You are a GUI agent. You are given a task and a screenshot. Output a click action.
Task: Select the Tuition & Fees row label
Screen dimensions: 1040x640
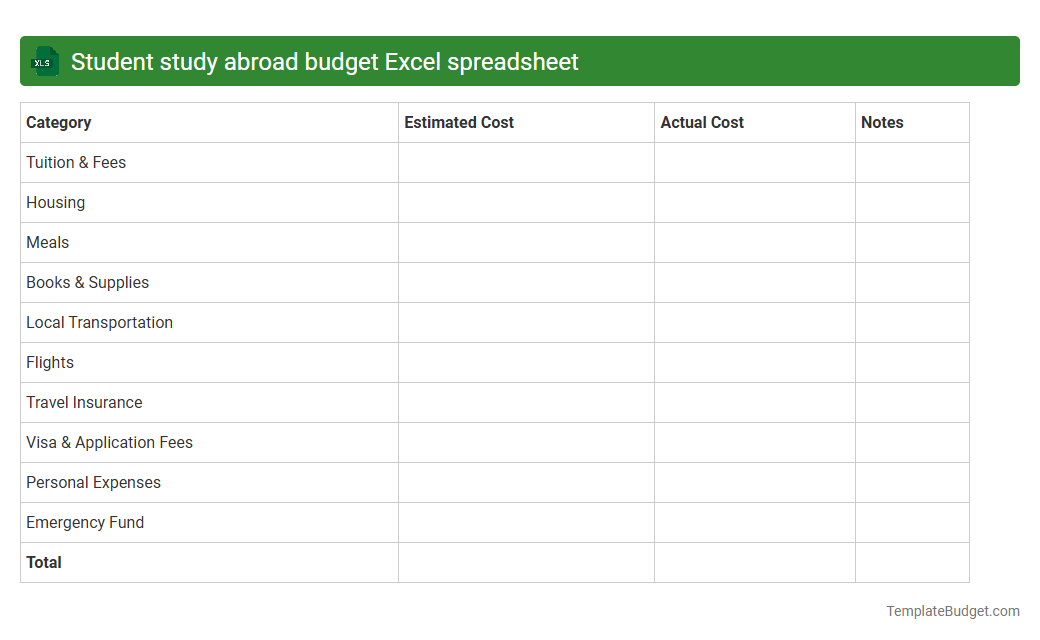[76, 162]
